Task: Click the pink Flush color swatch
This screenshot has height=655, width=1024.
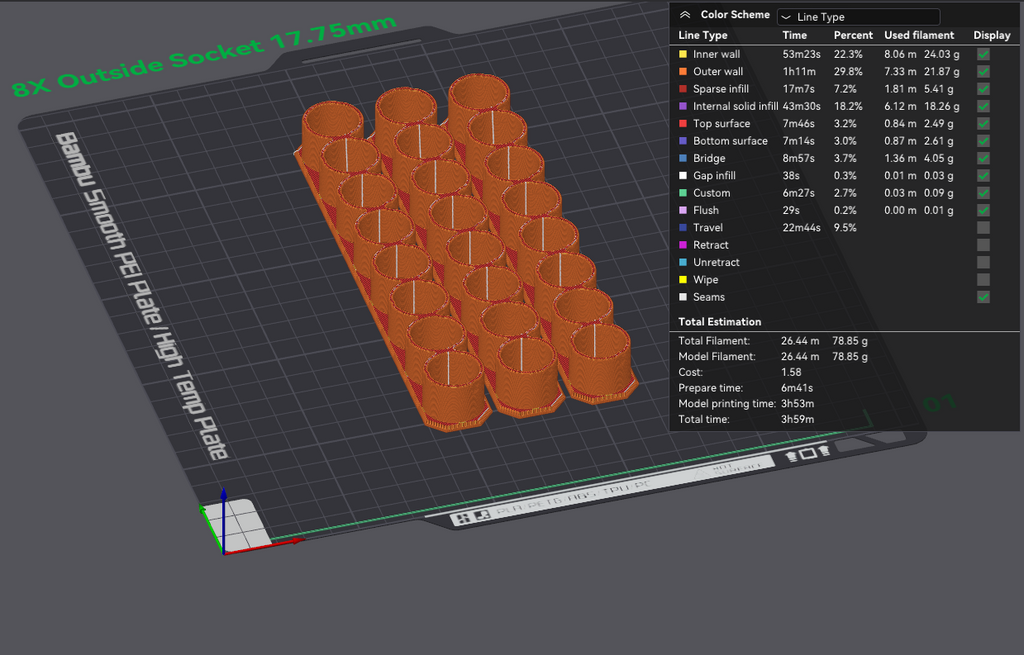Action: (x=683, y=210)
